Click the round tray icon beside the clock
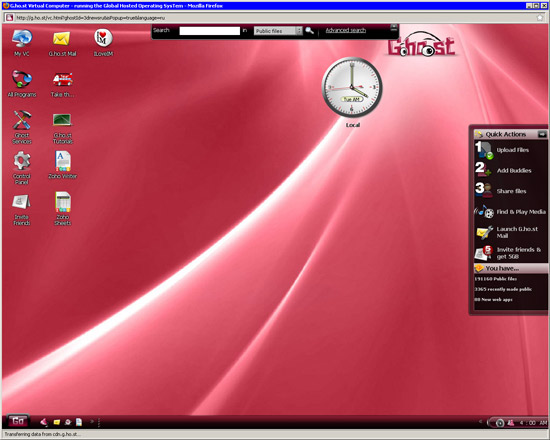This screenshot has width=550, height=440. [x=500, y=423]
